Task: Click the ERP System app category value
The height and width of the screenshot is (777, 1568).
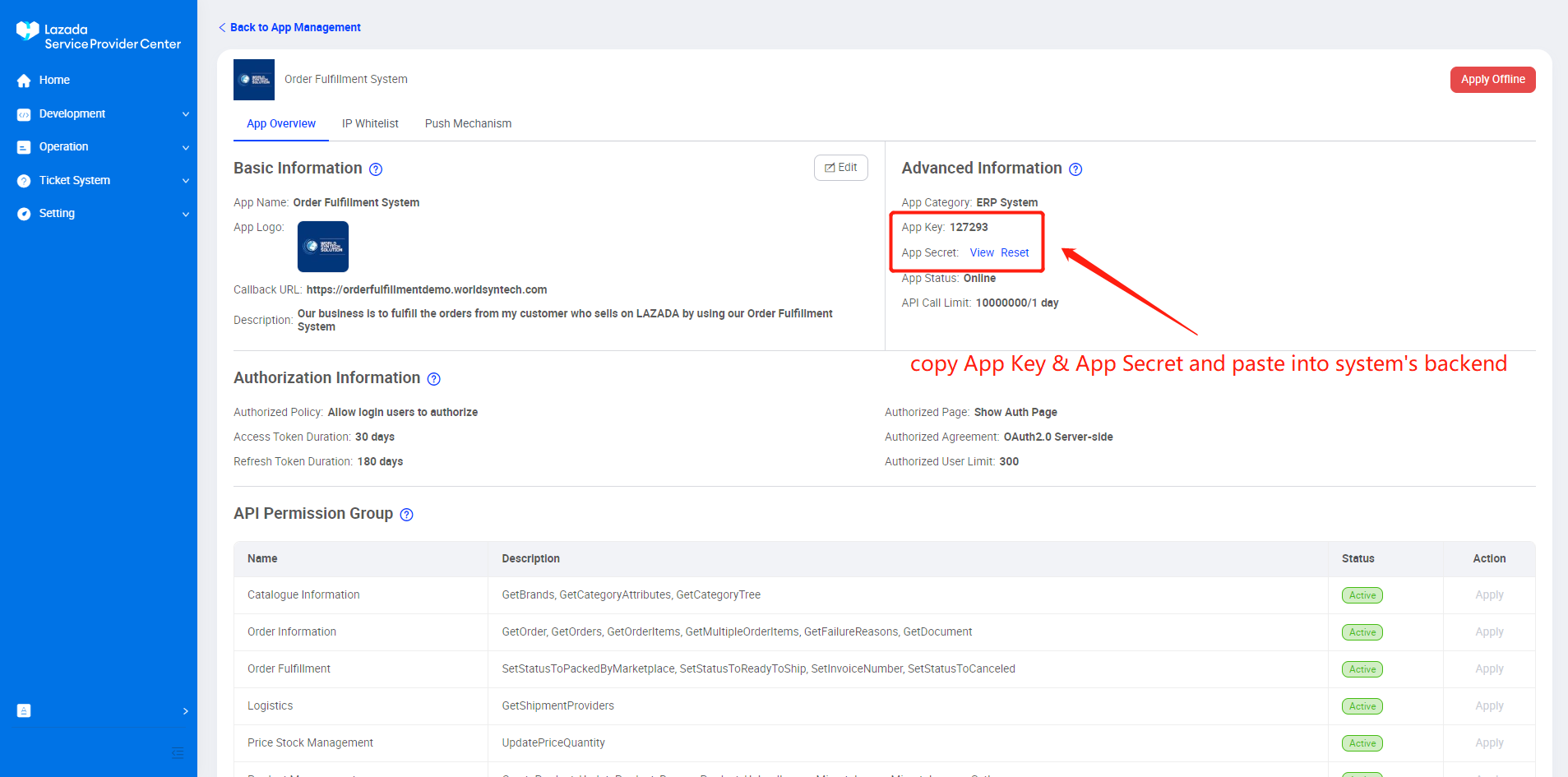Action: click(x=1006, y=203)
